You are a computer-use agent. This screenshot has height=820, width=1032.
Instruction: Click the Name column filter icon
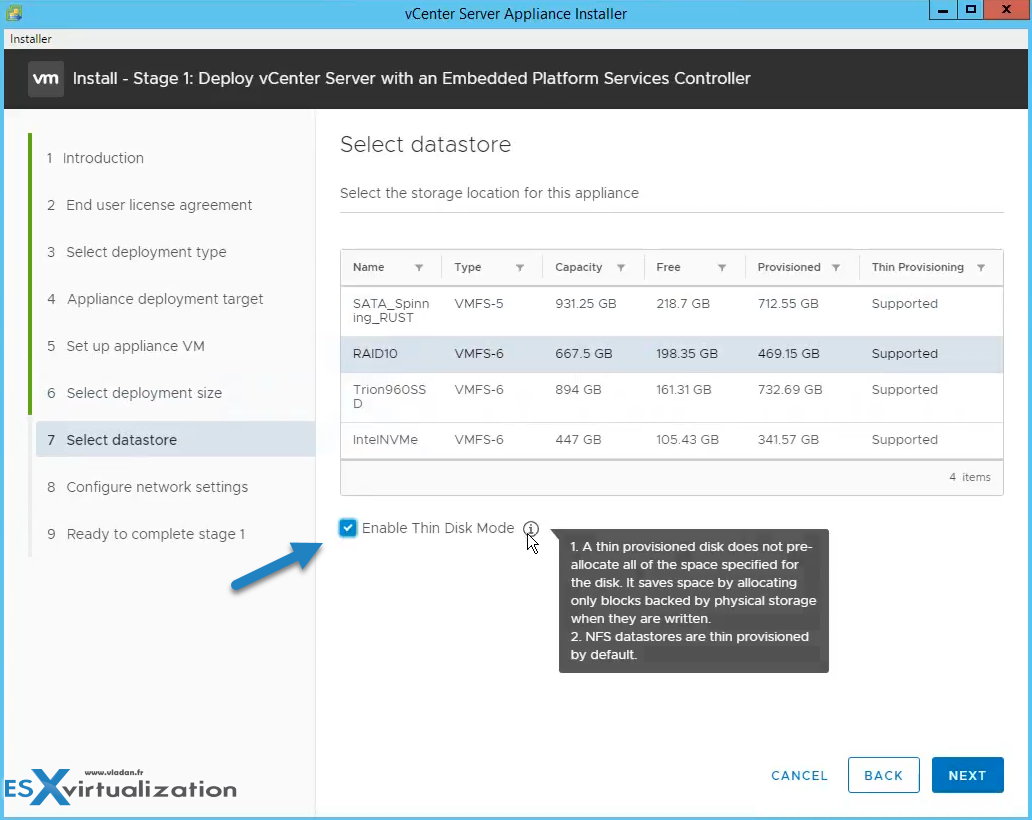point(419,268)
